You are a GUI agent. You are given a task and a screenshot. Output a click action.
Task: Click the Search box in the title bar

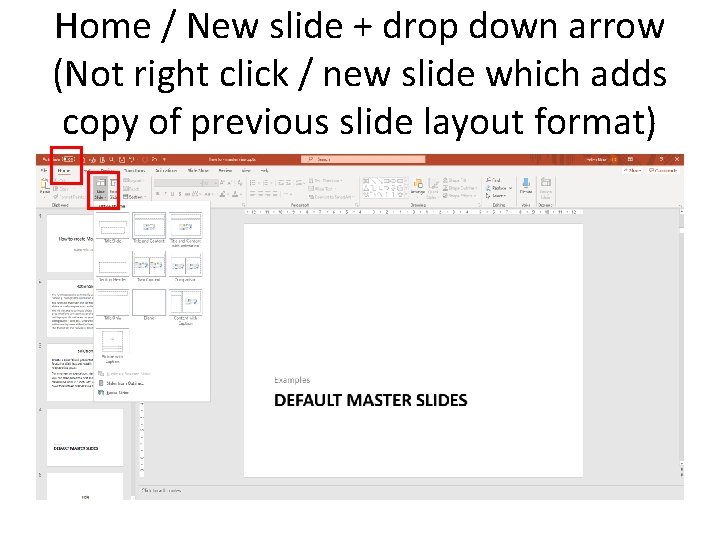(x=363, y=159)
